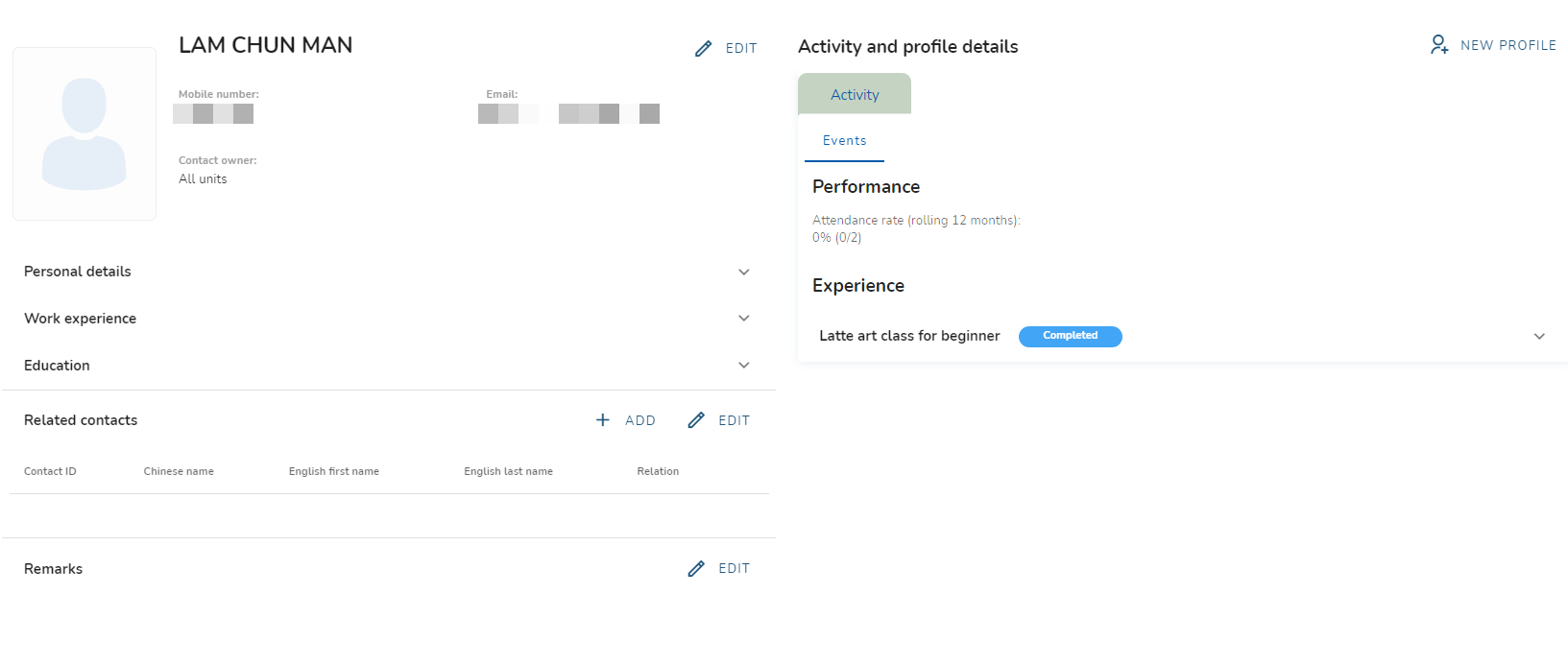Screen dimensions: 1568x665
Task: Click the ADD text in Related contacts
Action: 640,420
